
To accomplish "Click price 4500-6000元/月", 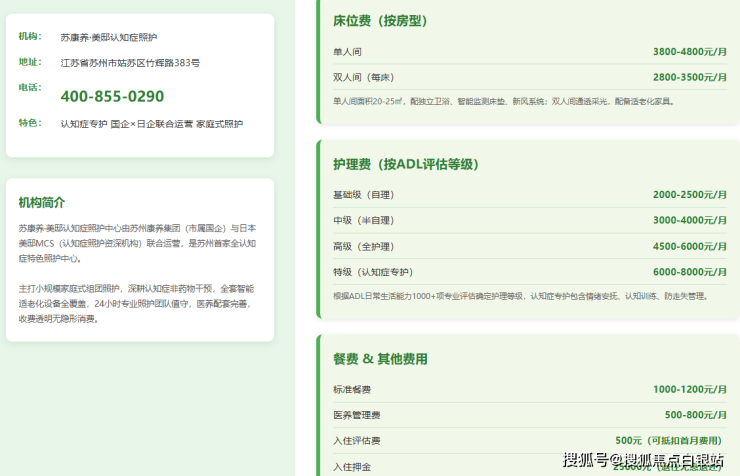I will click(690, 246).
